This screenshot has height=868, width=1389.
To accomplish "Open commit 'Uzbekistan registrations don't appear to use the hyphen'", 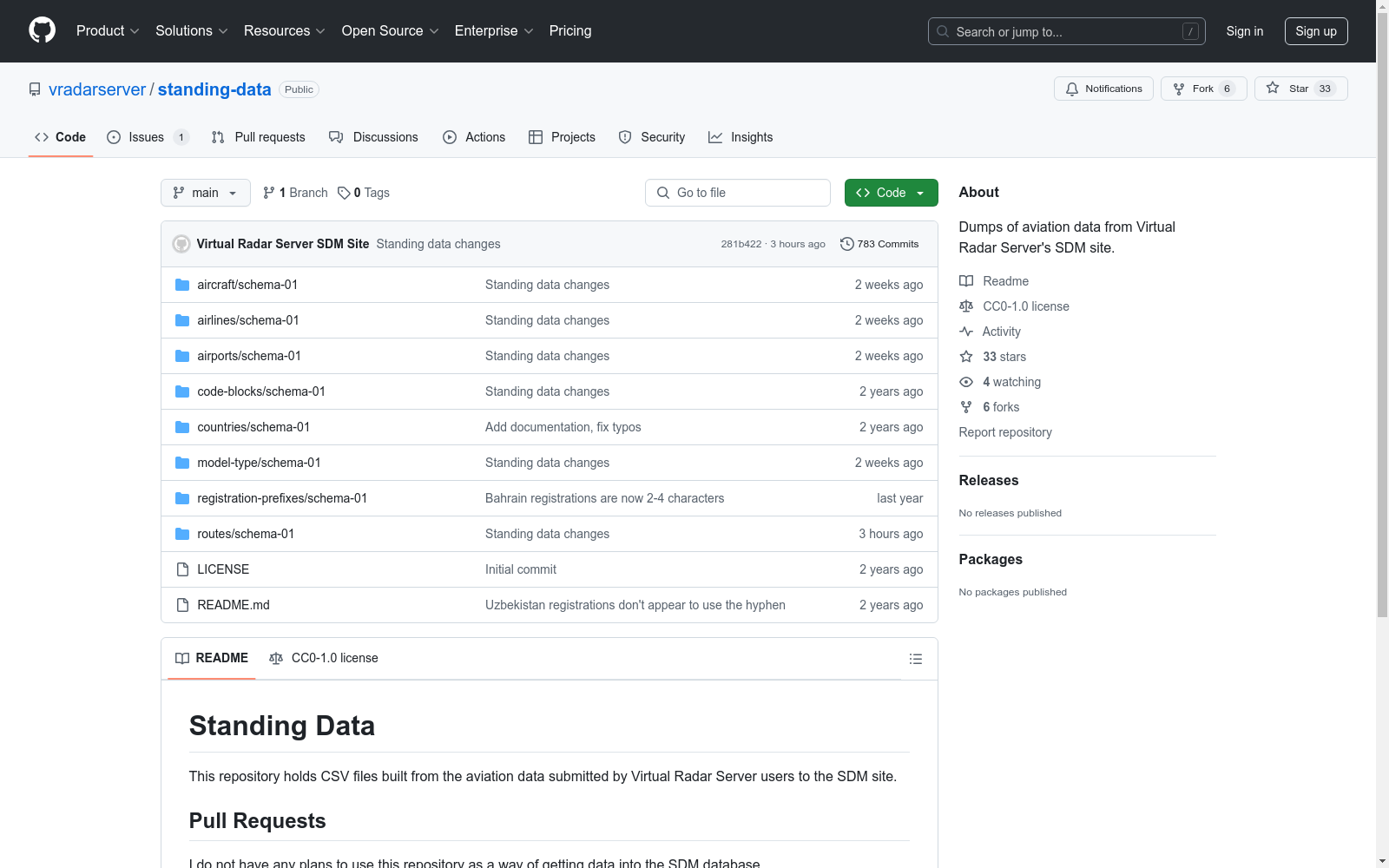I will (x=635, y=605).
